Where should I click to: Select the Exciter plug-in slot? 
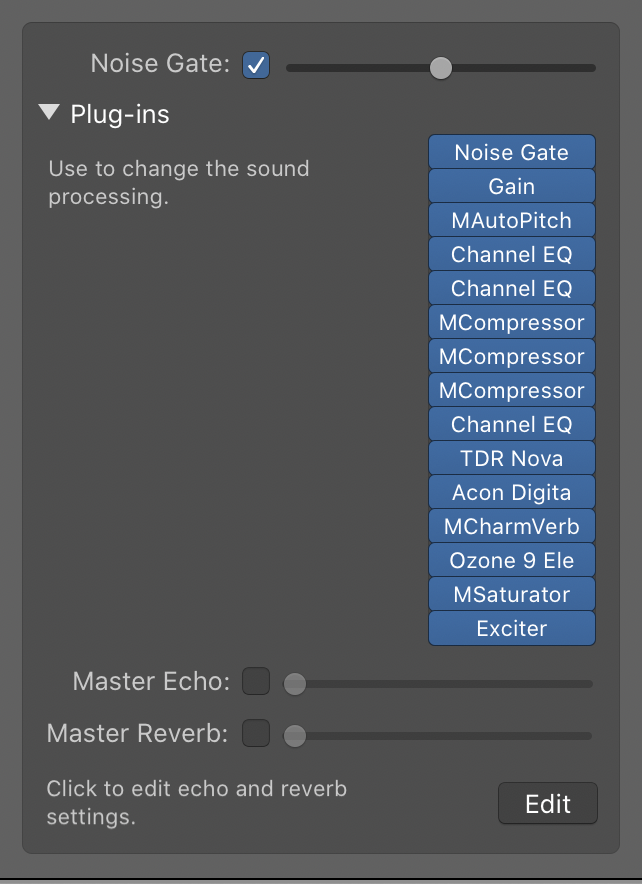(x=511, y=629)
